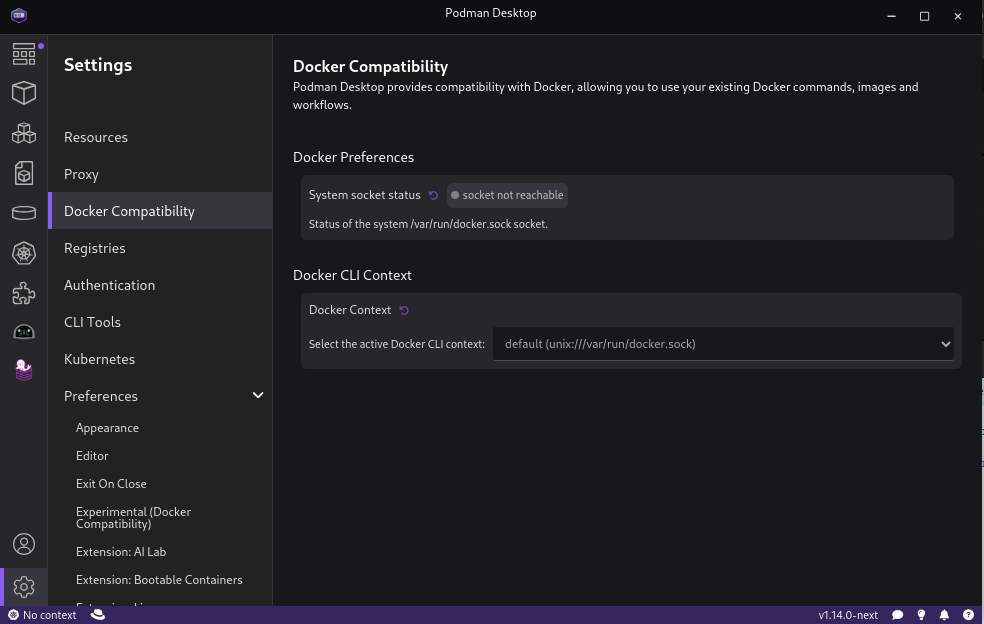This screenshot has height=624, width=984.
Task: Open the account sign-in icon
Action: (24, 543)
